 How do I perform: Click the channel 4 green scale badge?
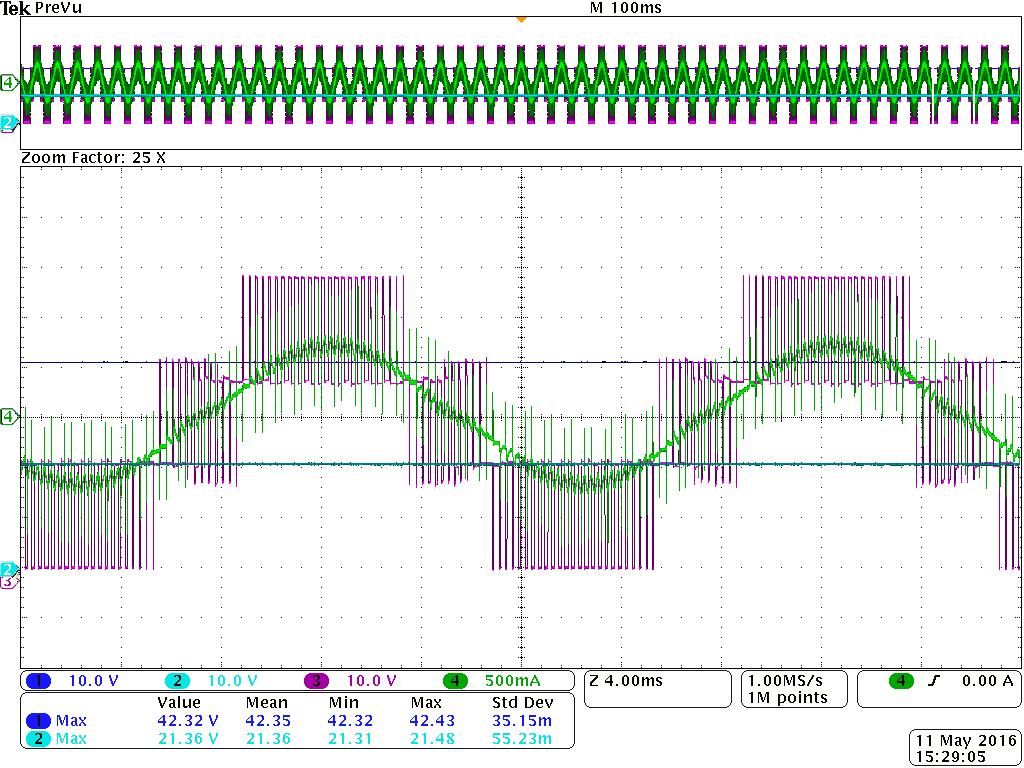[455, 681]
